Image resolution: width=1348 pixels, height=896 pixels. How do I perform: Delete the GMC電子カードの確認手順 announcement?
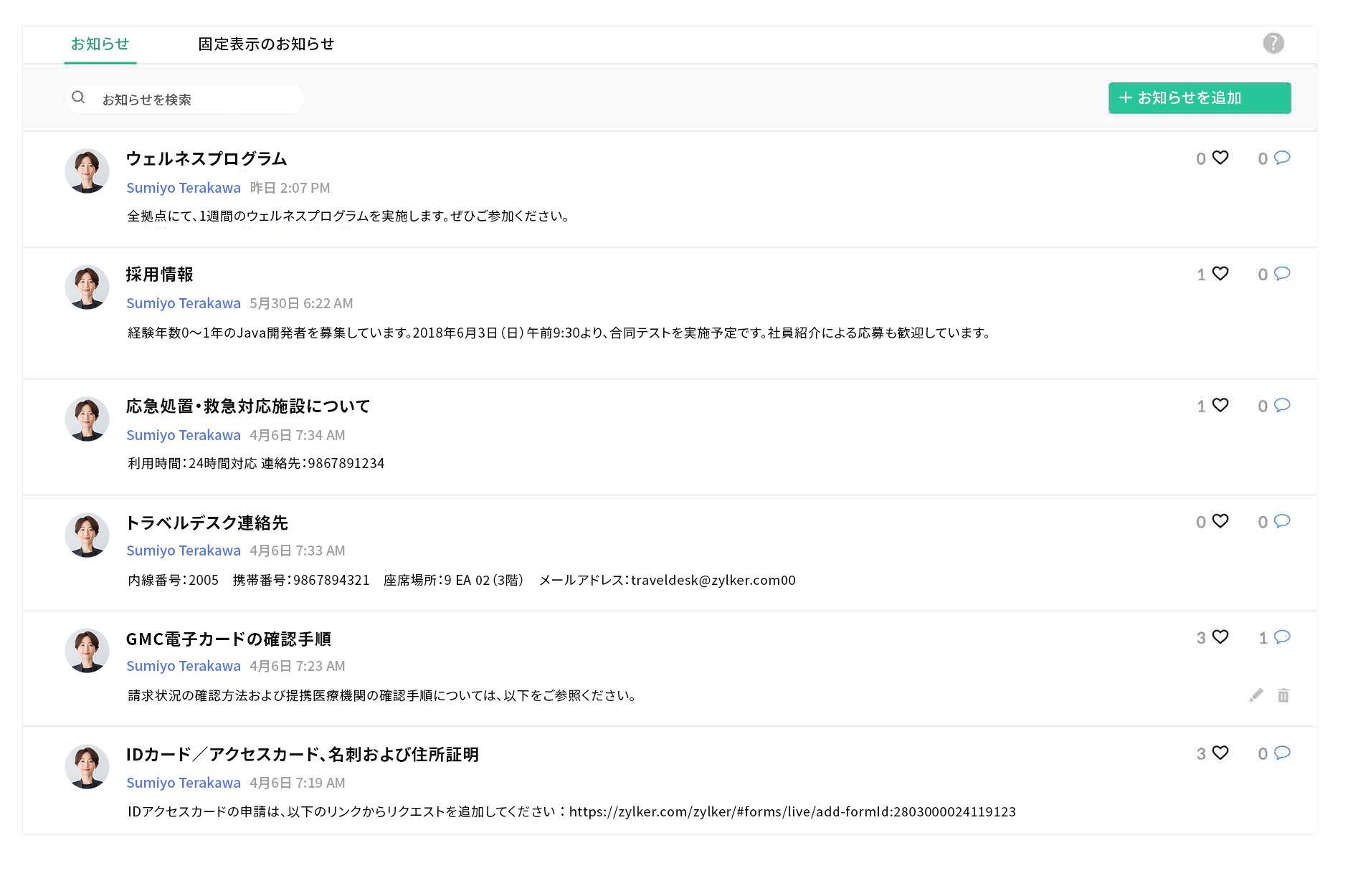point(1283,695)
